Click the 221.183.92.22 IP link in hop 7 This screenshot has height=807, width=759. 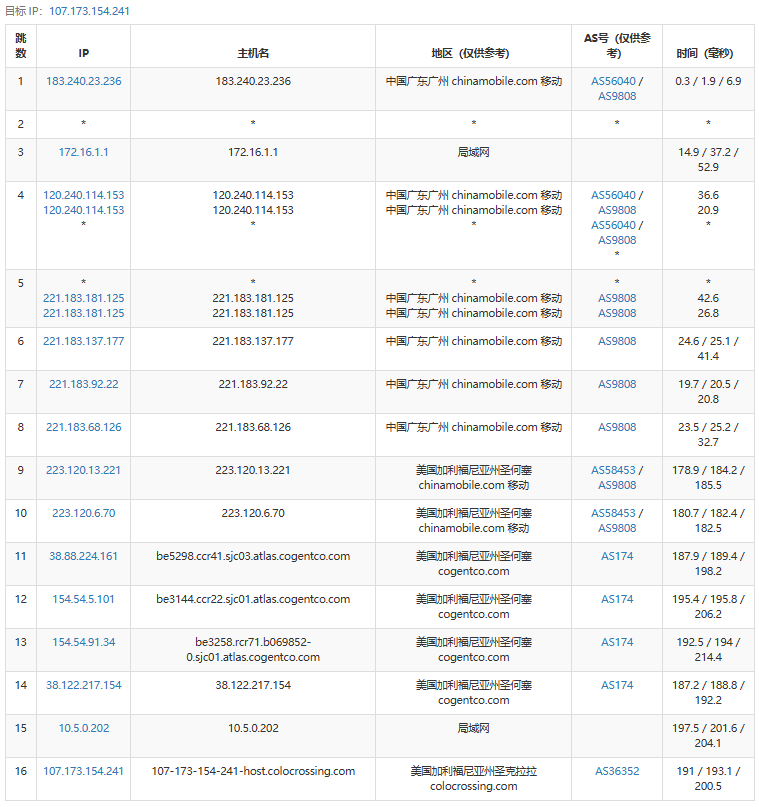click(84, 384)
